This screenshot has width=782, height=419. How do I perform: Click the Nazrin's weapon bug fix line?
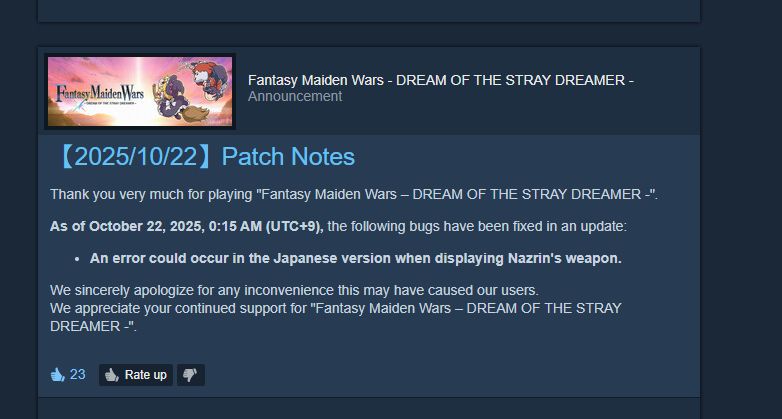coord(356,258)
